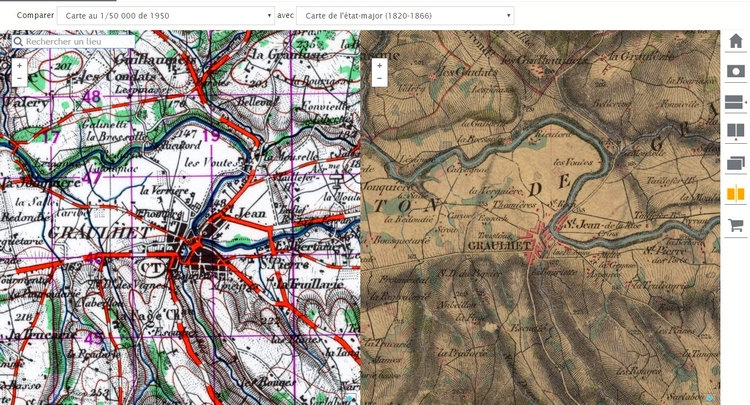Screen dimensions: 750x405
Task: Toggle the orange side-by-side compare icon
Action: pos(736,194)
